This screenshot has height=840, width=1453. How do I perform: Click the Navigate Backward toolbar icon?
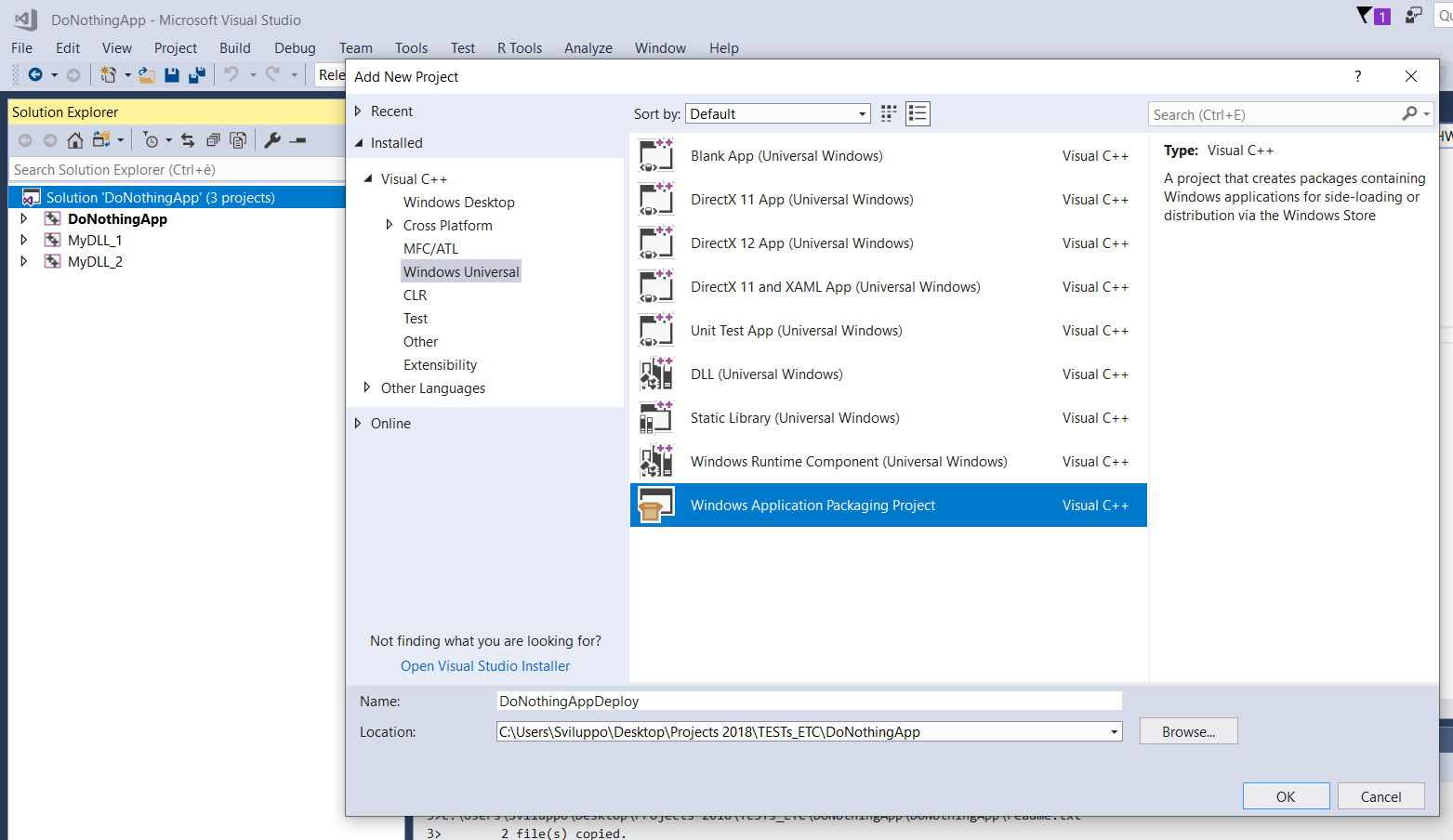tap(35, 74)
